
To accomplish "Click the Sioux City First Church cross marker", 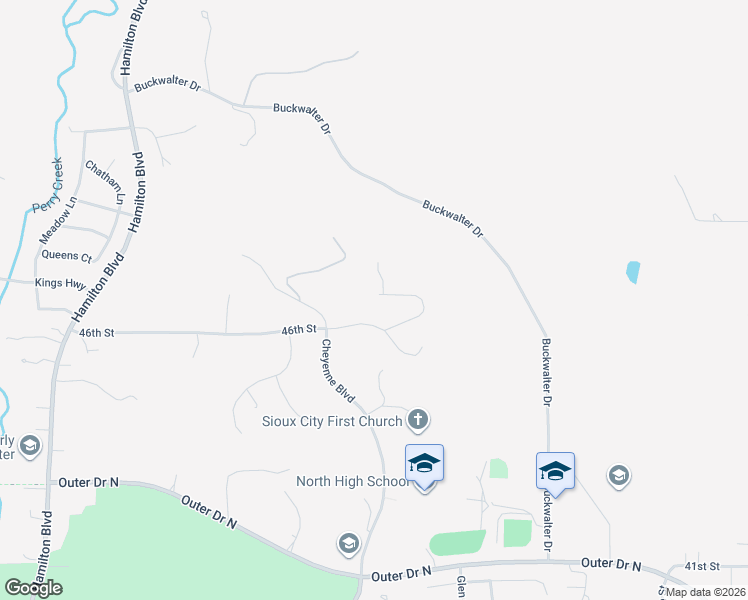I will point(418,420).
